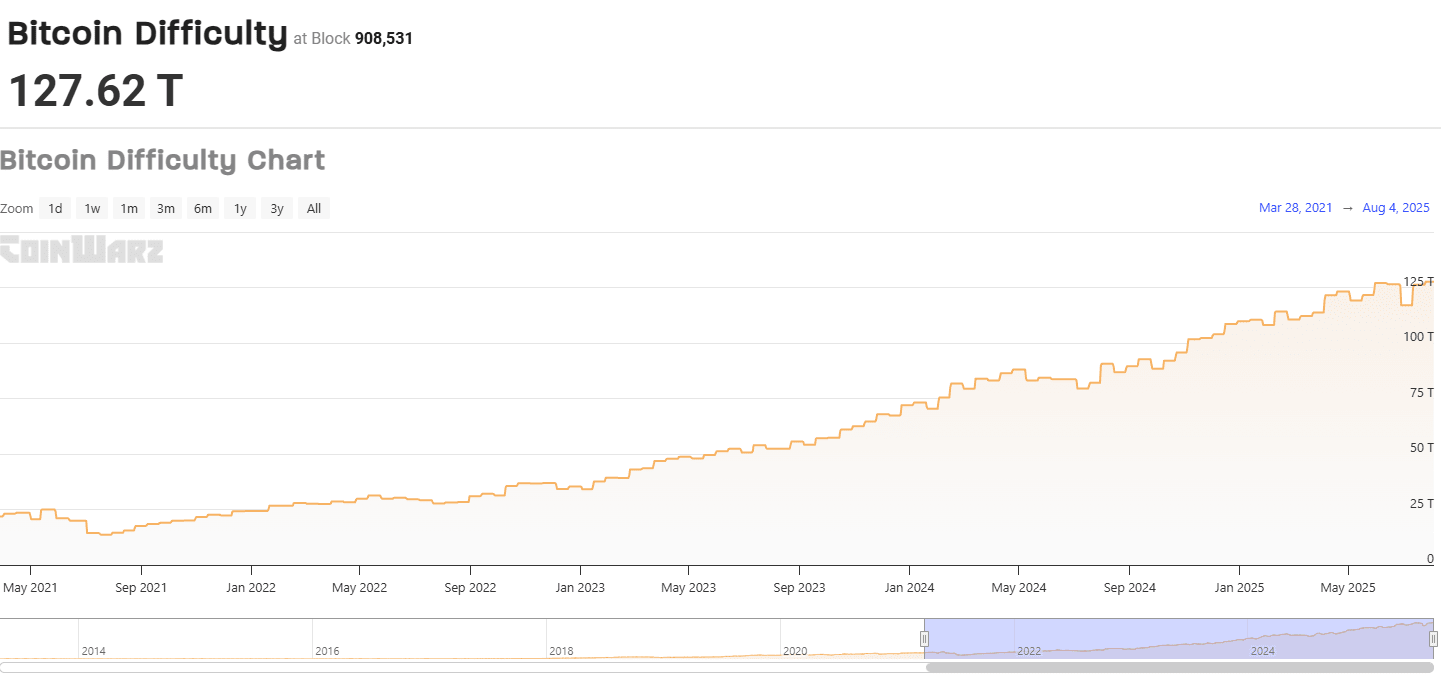Choose the 3m zoom option

166,208
